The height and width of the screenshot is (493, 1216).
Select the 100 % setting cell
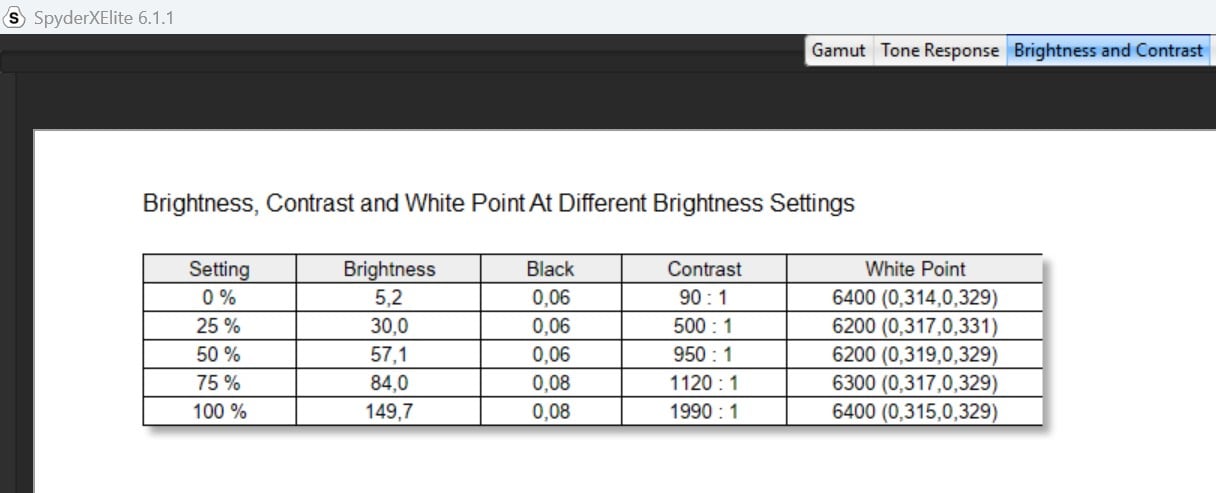[220, 411]
